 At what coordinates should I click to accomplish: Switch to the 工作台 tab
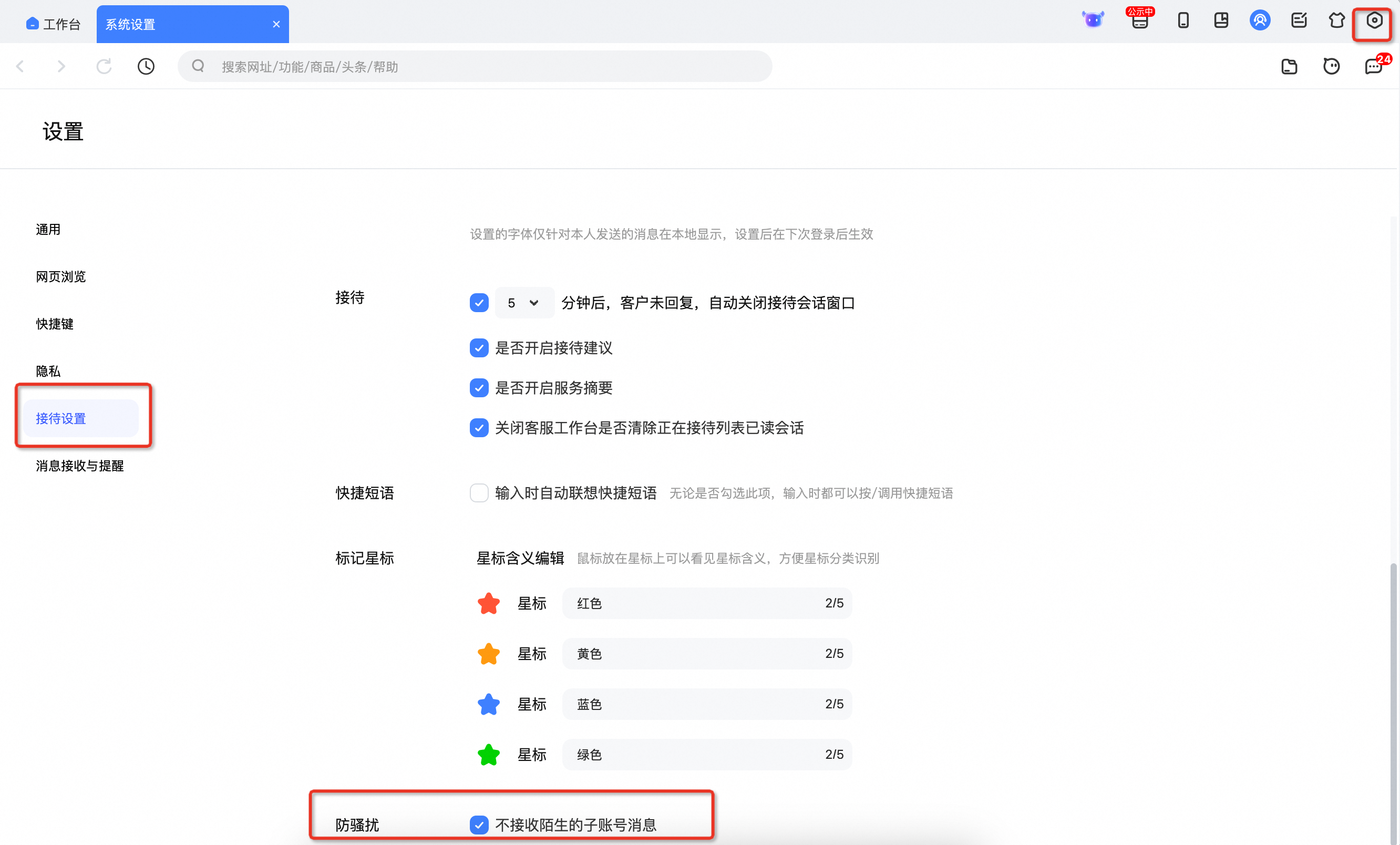point(54,24)
